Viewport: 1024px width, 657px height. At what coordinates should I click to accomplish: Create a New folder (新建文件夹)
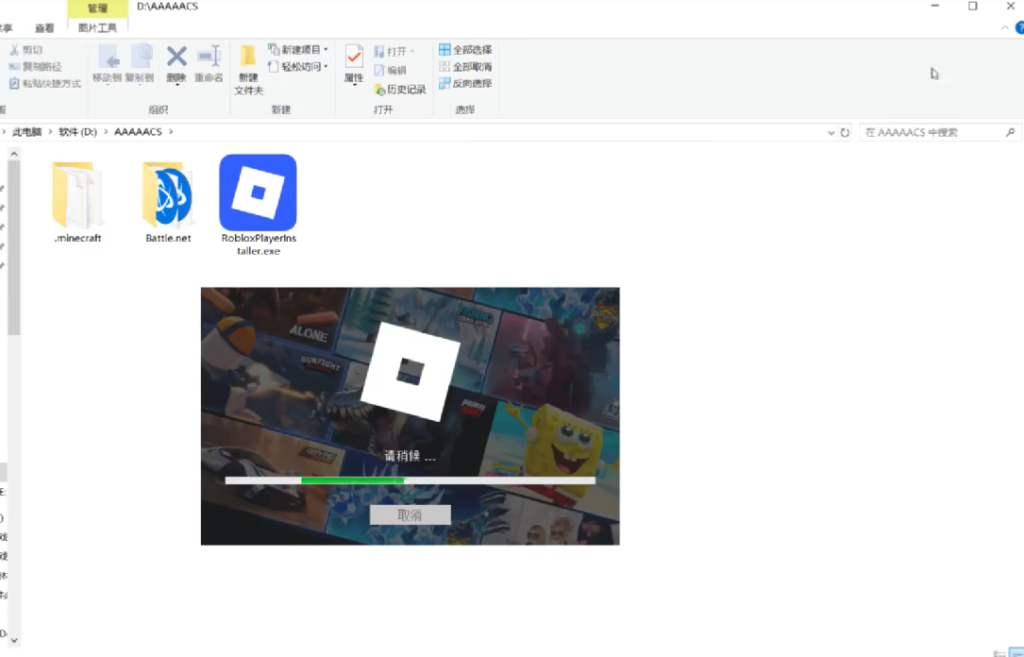pyautogui.click(x=248, y=71)
